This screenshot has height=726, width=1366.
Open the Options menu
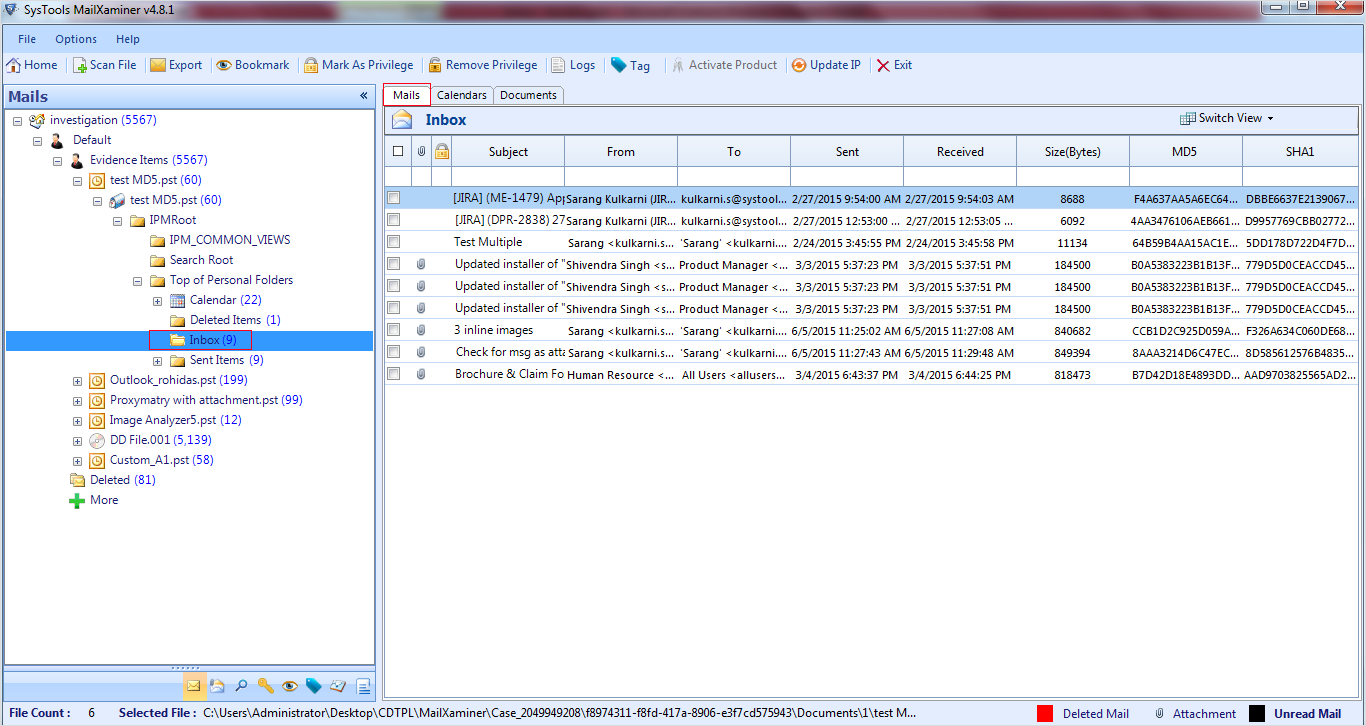[x=75, y=38]
